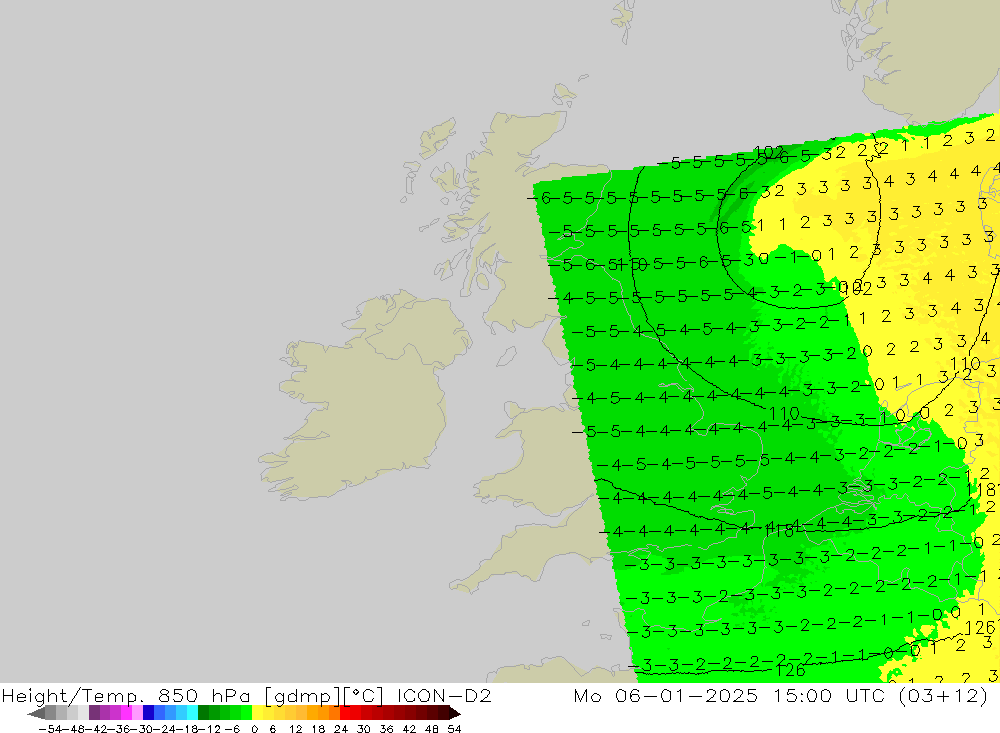1000x733 pixels.
Task: Click the cyan legend swatch
Action: 192,713
